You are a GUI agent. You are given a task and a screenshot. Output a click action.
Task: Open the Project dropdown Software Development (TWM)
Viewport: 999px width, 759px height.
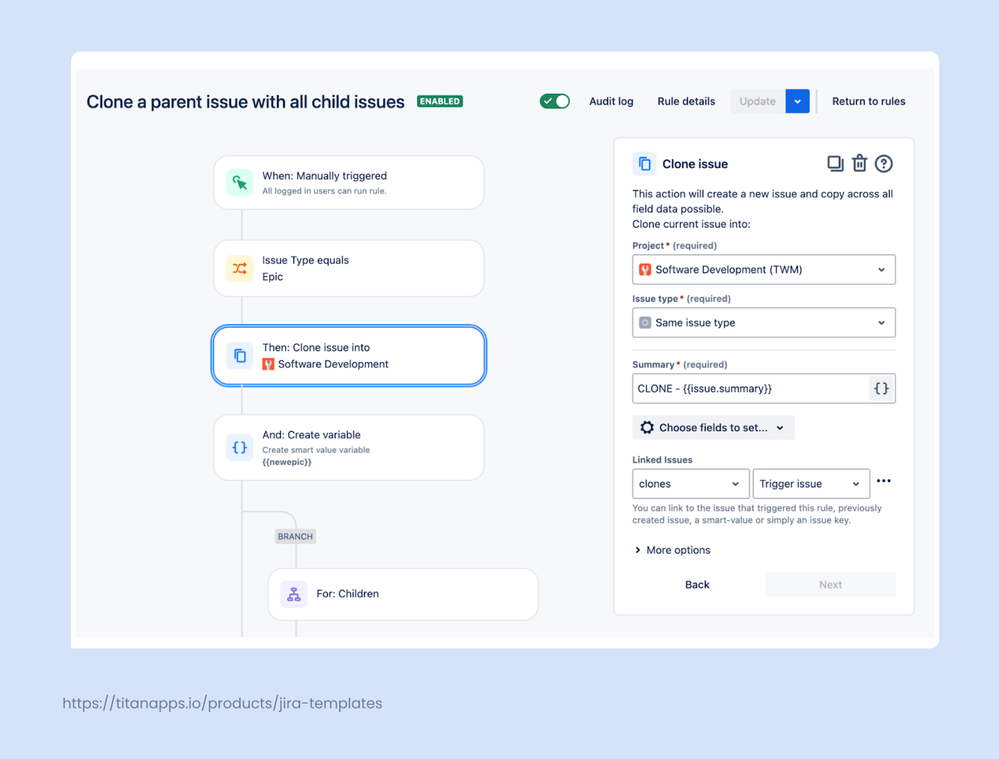tap(764, 270)
